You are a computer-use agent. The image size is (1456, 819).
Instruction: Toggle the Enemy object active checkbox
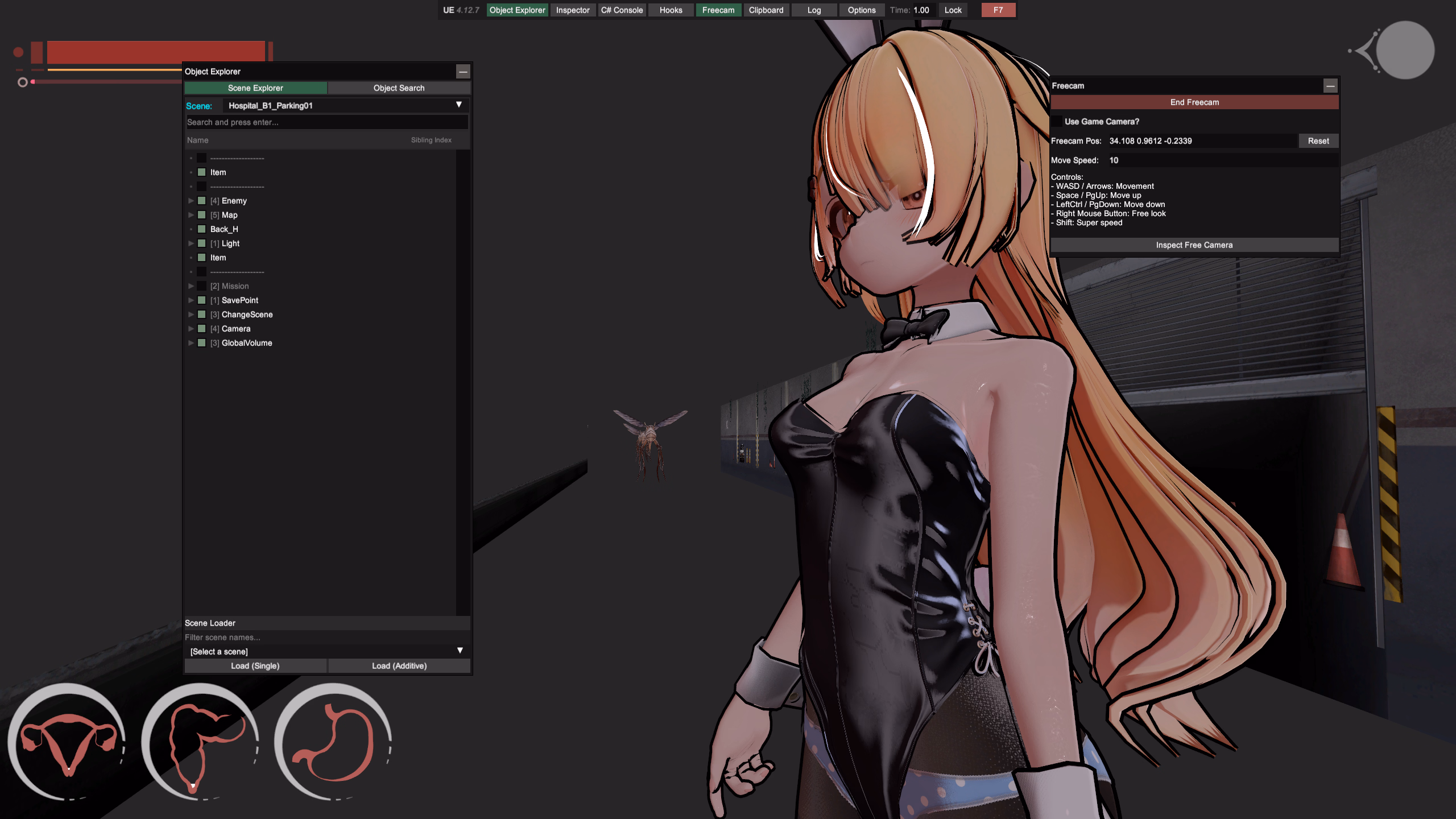(201, 201)
